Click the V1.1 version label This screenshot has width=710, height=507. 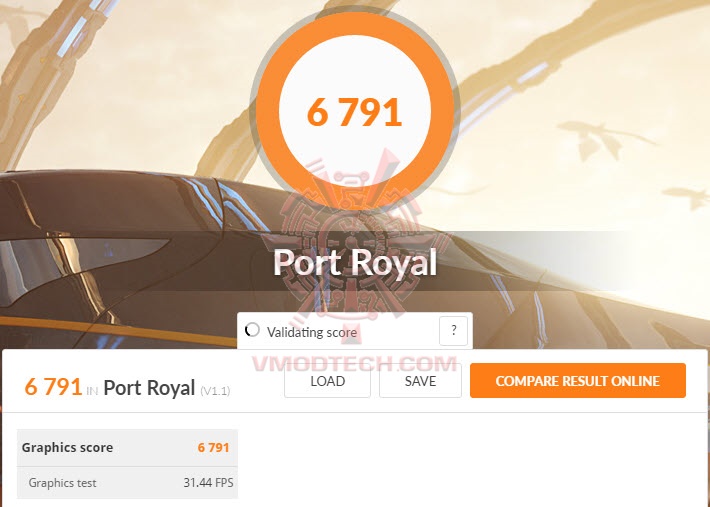click(x=215, y=391)
